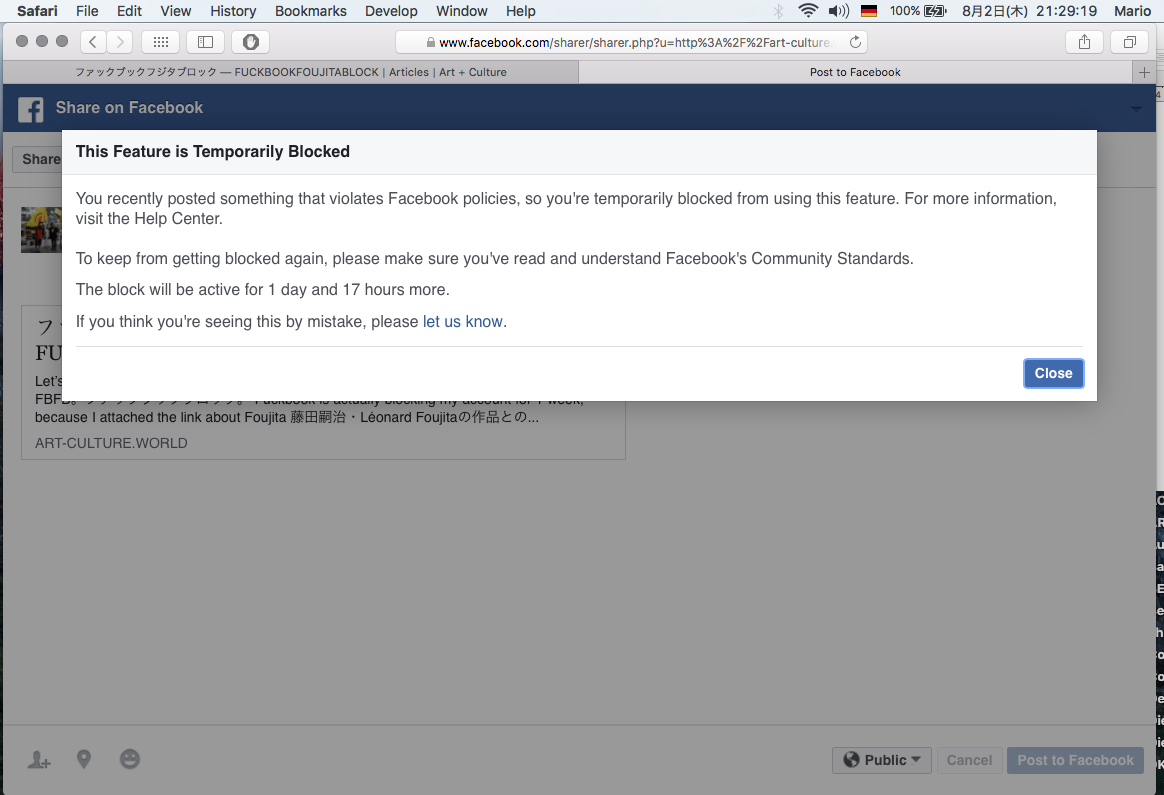Click the feeling/activity smiley icon

pyautogui.click(x=130, y=759)
